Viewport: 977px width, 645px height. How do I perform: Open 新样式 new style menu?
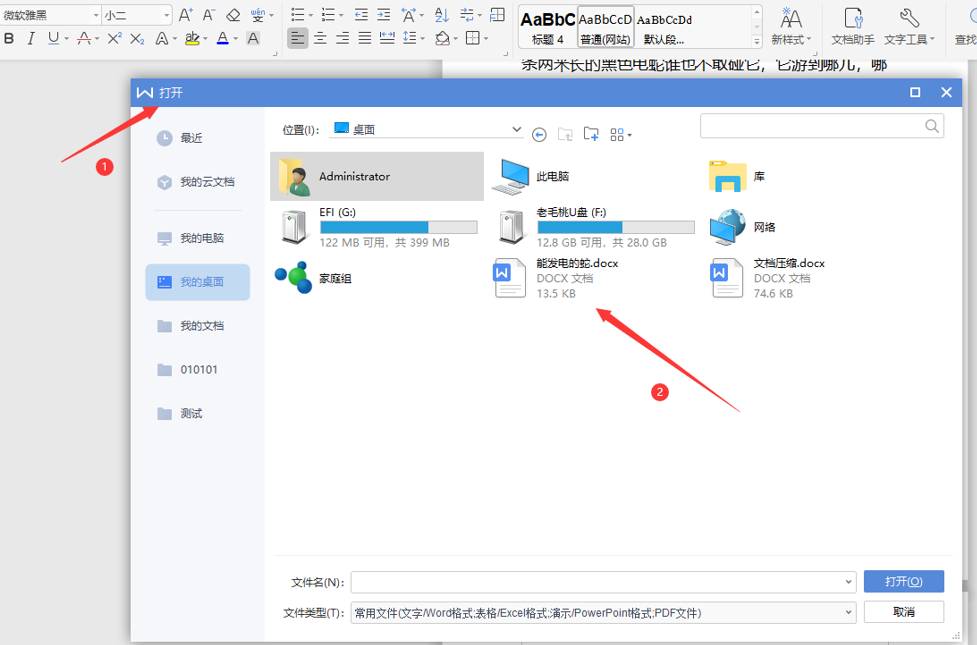[791, 27]
